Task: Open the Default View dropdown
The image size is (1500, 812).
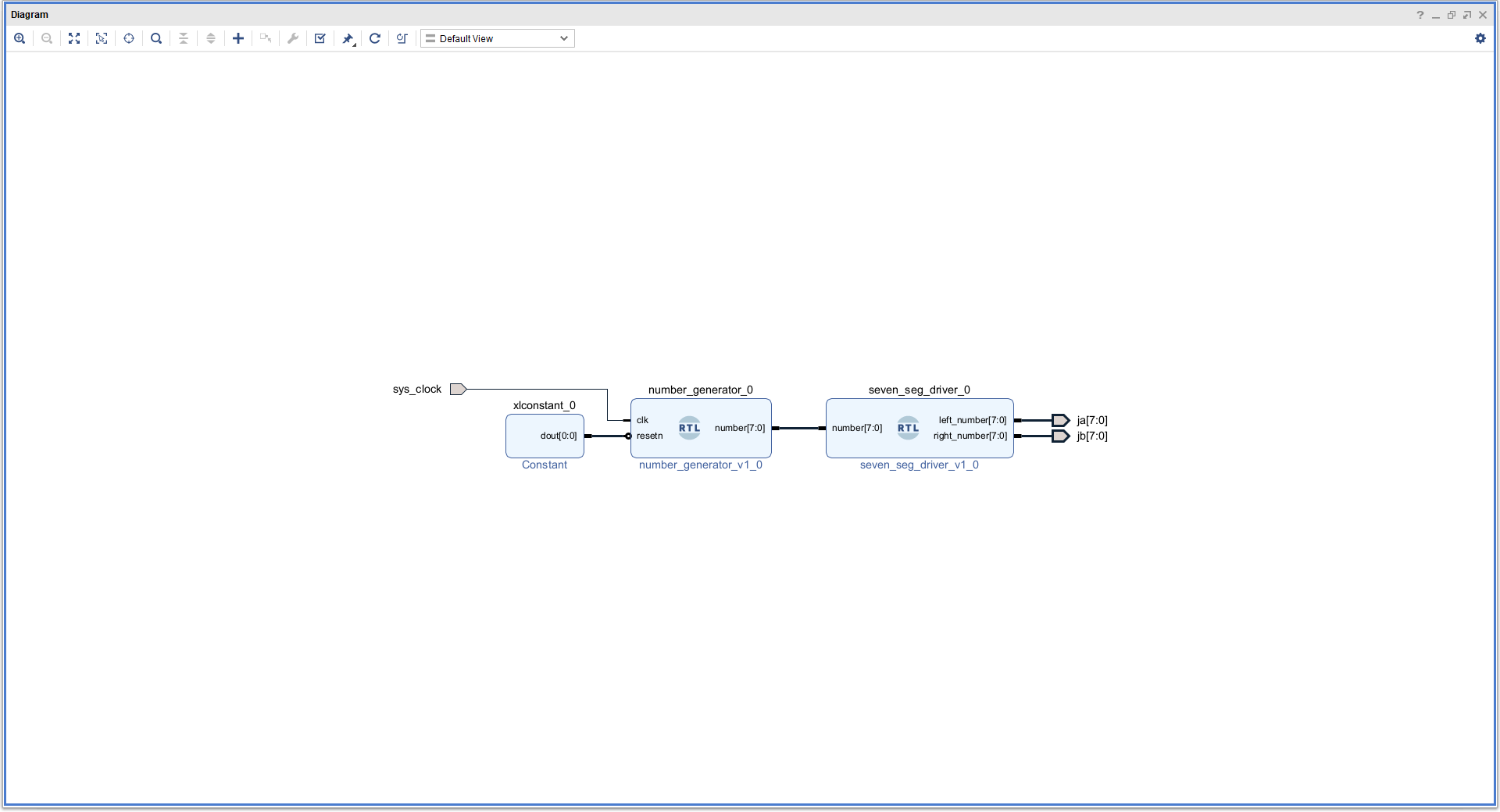Action: point(498,38)
